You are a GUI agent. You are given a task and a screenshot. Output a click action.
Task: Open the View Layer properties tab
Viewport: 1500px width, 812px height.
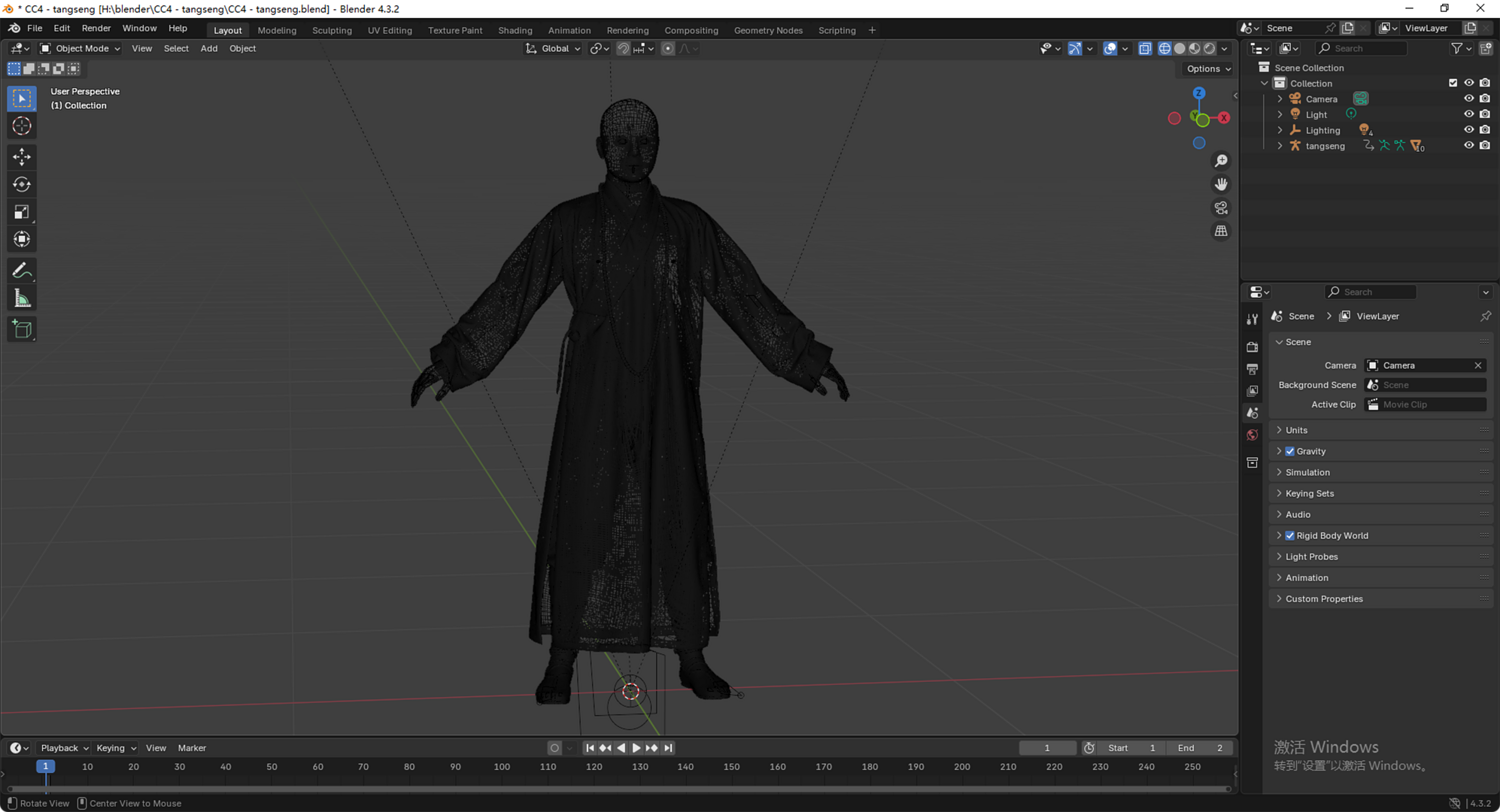pos(1252,391)
